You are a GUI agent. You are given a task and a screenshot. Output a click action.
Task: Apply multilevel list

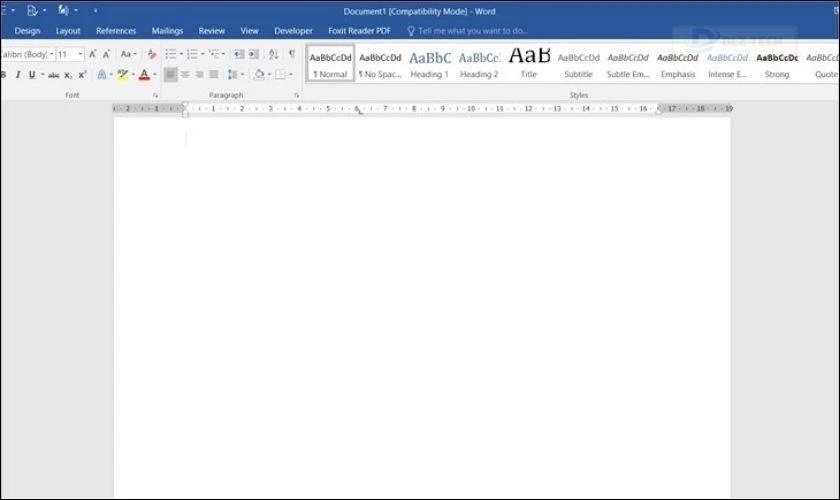tap(214, 54)
